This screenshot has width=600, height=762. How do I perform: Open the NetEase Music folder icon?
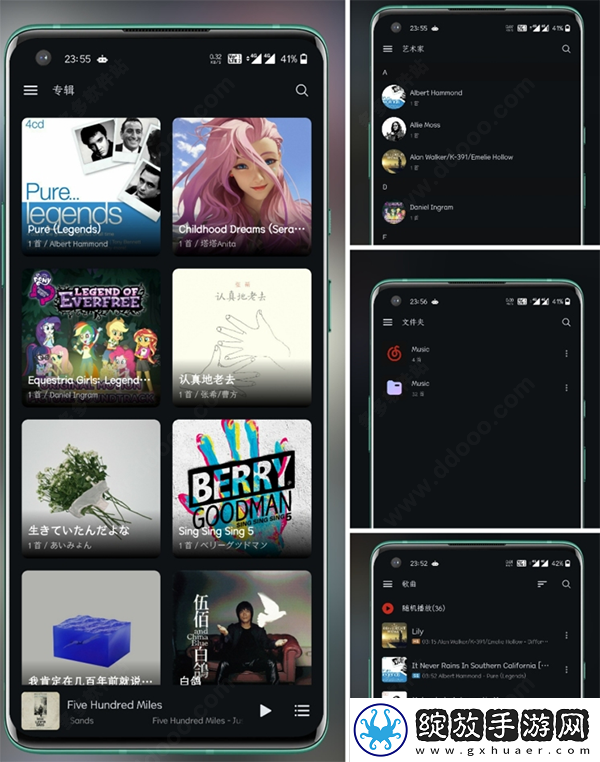[394, 353]
